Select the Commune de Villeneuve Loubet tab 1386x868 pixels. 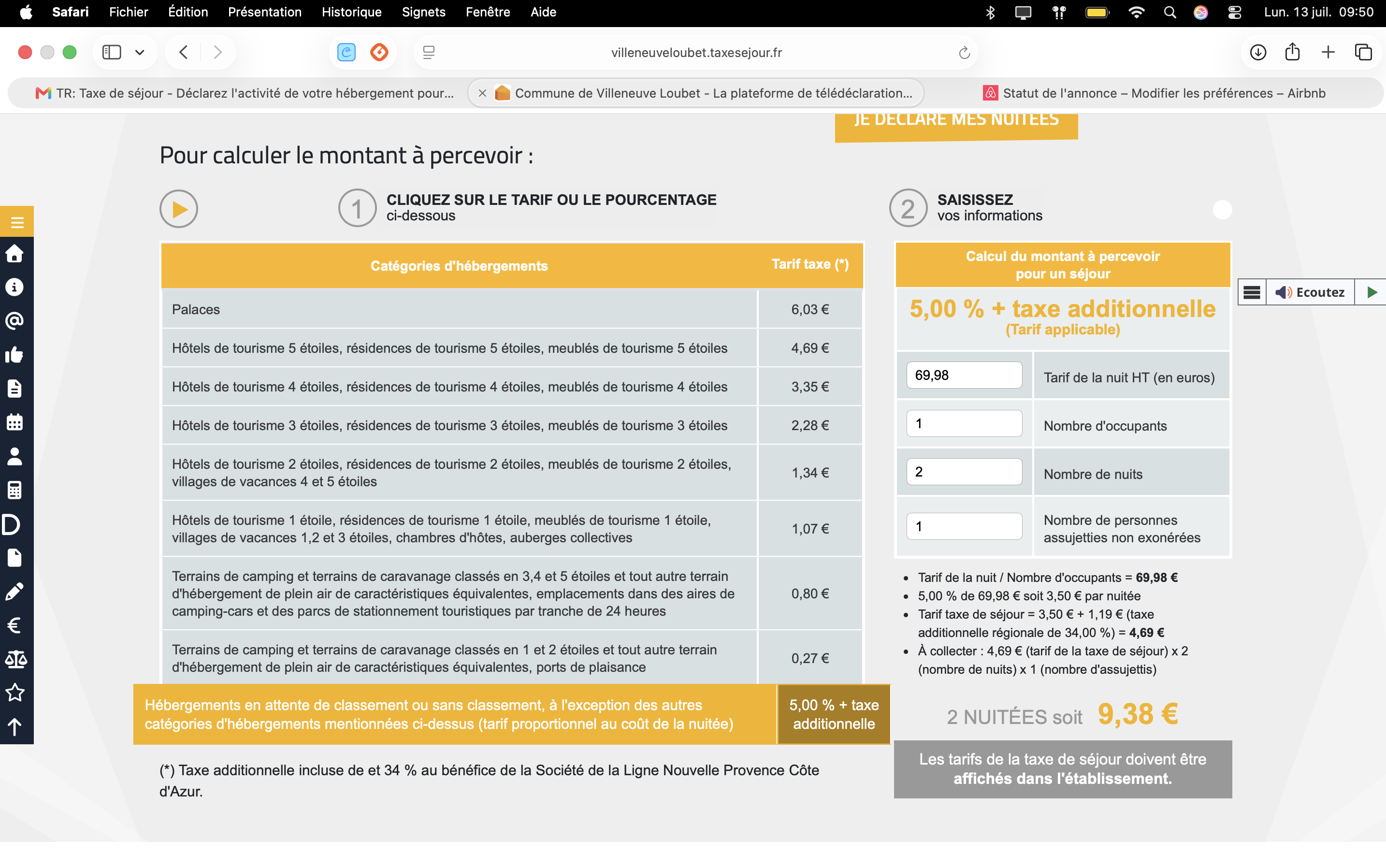695,93
